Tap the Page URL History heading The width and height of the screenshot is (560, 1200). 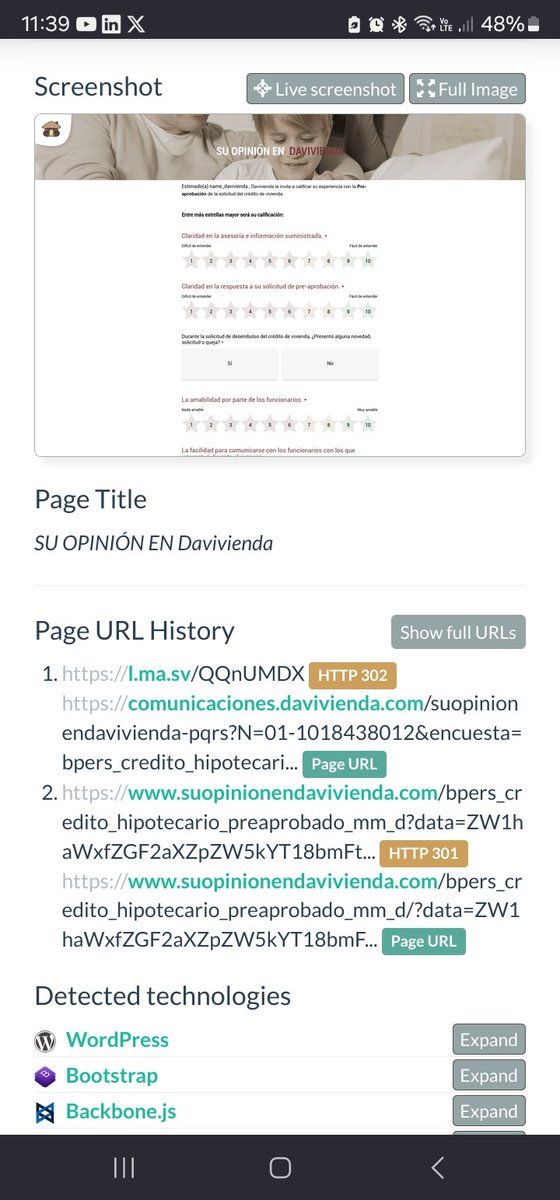point(135,631)
